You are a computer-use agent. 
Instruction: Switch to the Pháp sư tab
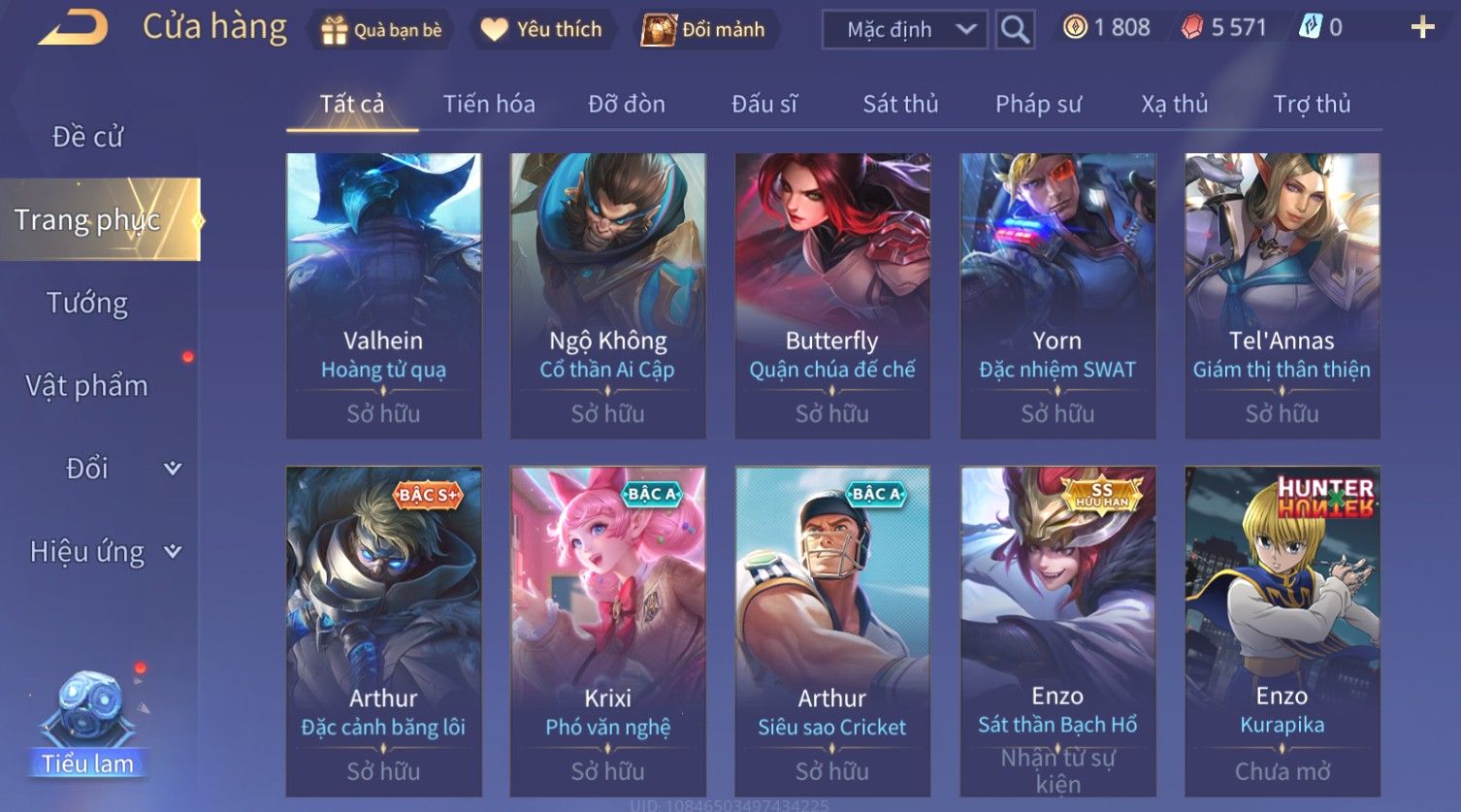point(1038,104)
